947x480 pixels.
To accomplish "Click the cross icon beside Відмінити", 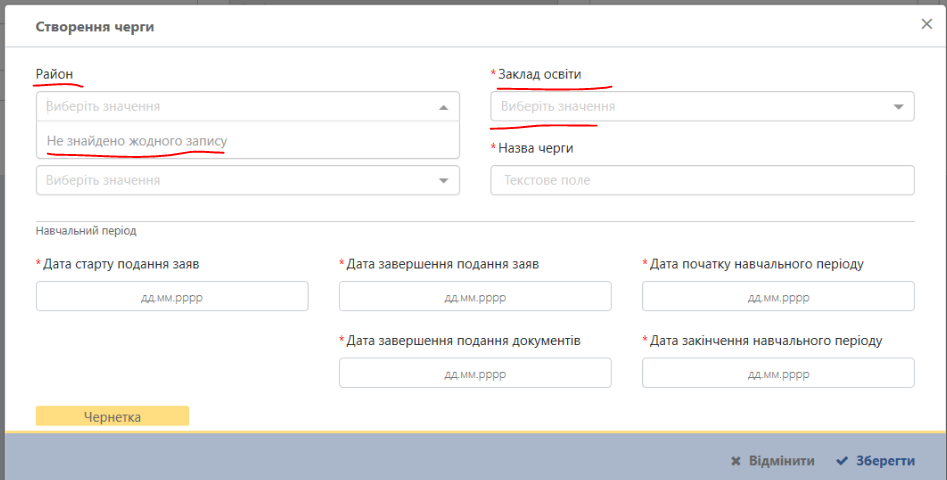I will 736,461.
